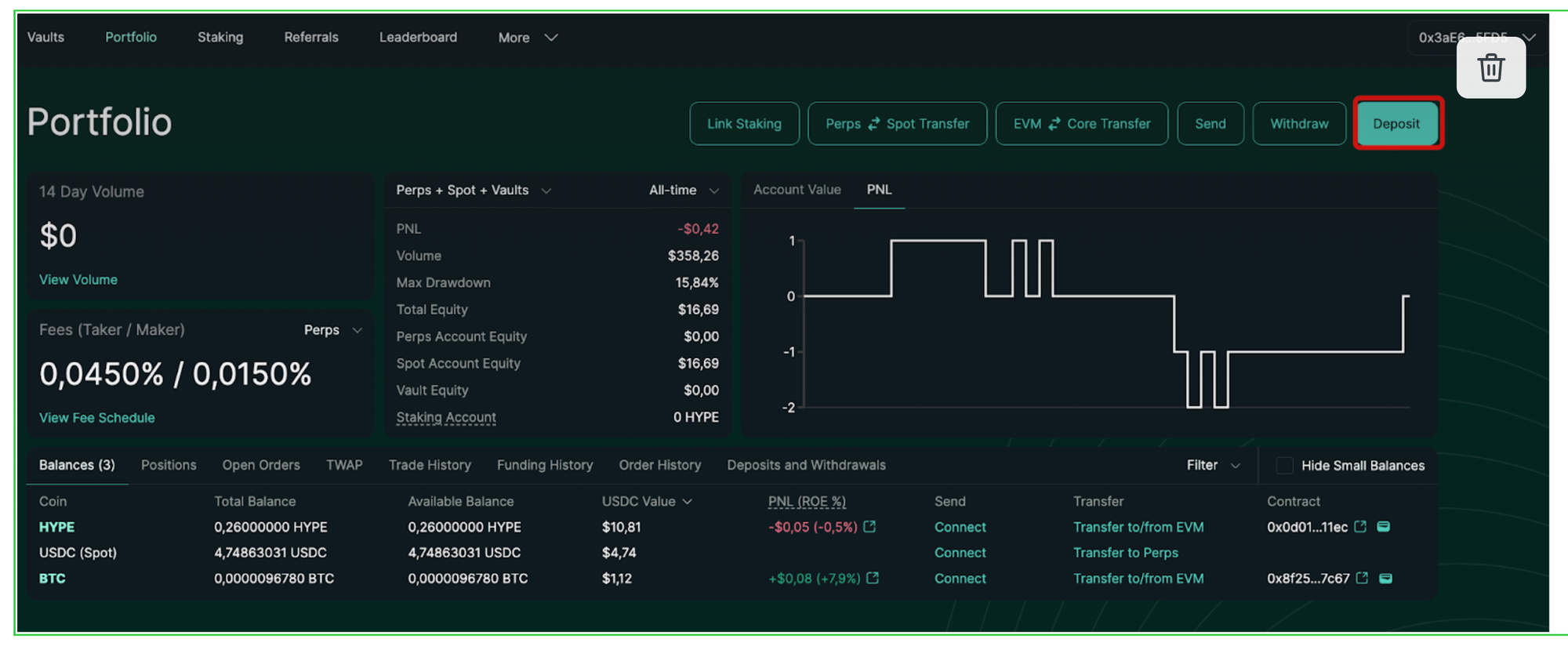Viewport: 1568px width, 650px height.
Task: Open HYPE contract explorer link icon
Action: tap(1360, 527)
